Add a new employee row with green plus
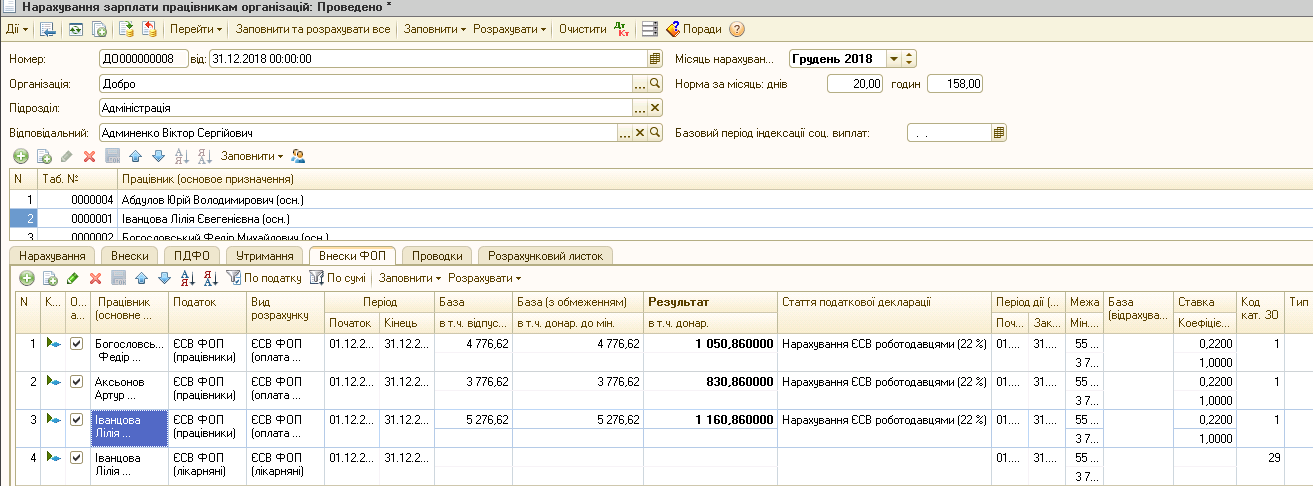 [20, 156]
